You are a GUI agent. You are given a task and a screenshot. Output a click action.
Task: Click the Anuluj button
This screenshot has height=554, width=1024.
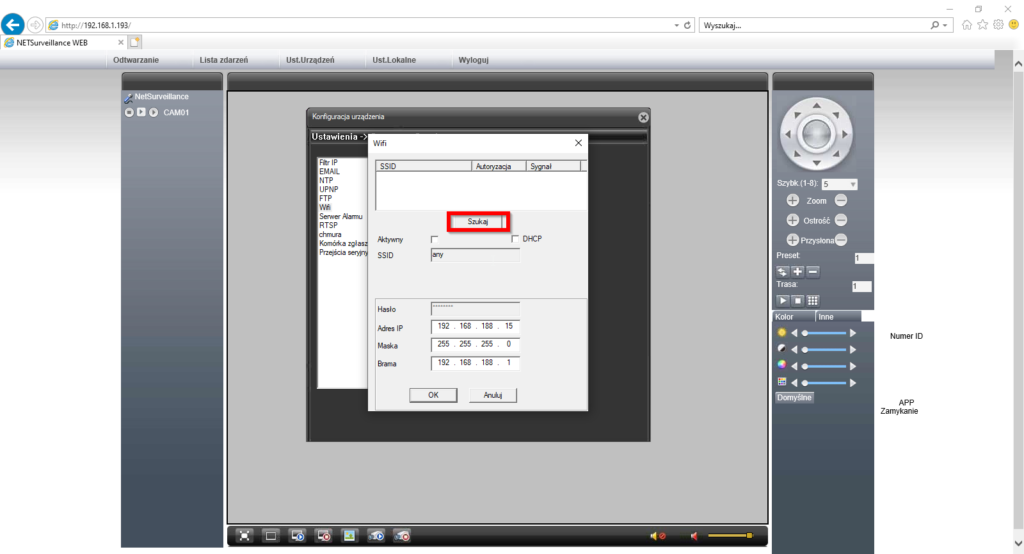(492, 395)
